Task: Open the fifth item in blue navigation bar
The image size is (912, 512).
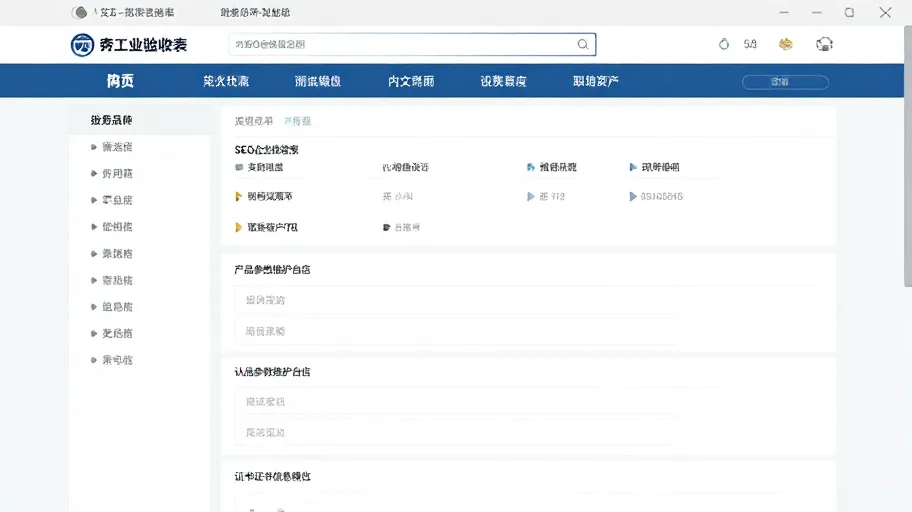Action: pos(504,81)
